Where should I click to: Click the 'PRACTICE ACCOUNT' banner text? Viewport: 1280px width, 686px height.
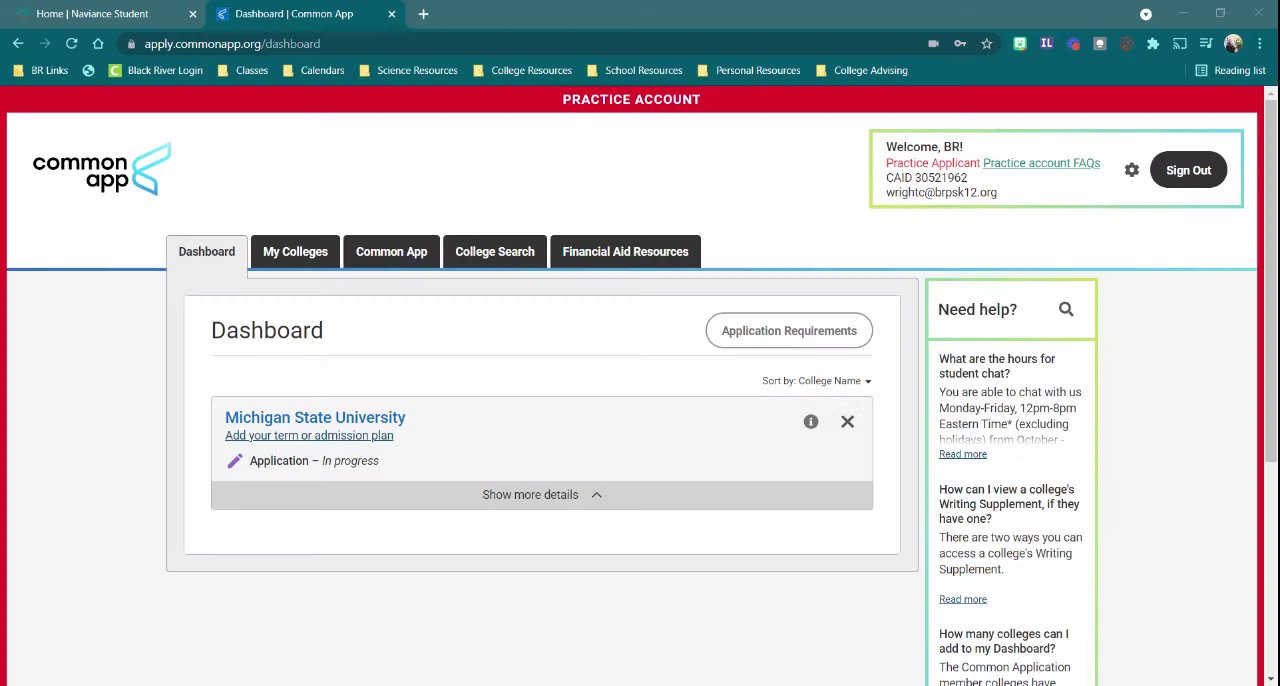(x=631, y=99)
